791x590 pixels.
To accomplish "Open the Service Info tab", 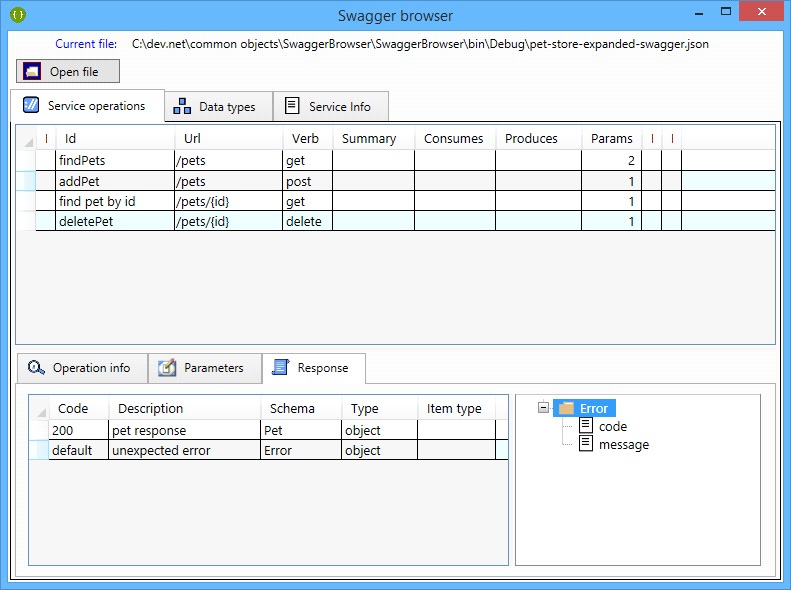I will 331,106.
